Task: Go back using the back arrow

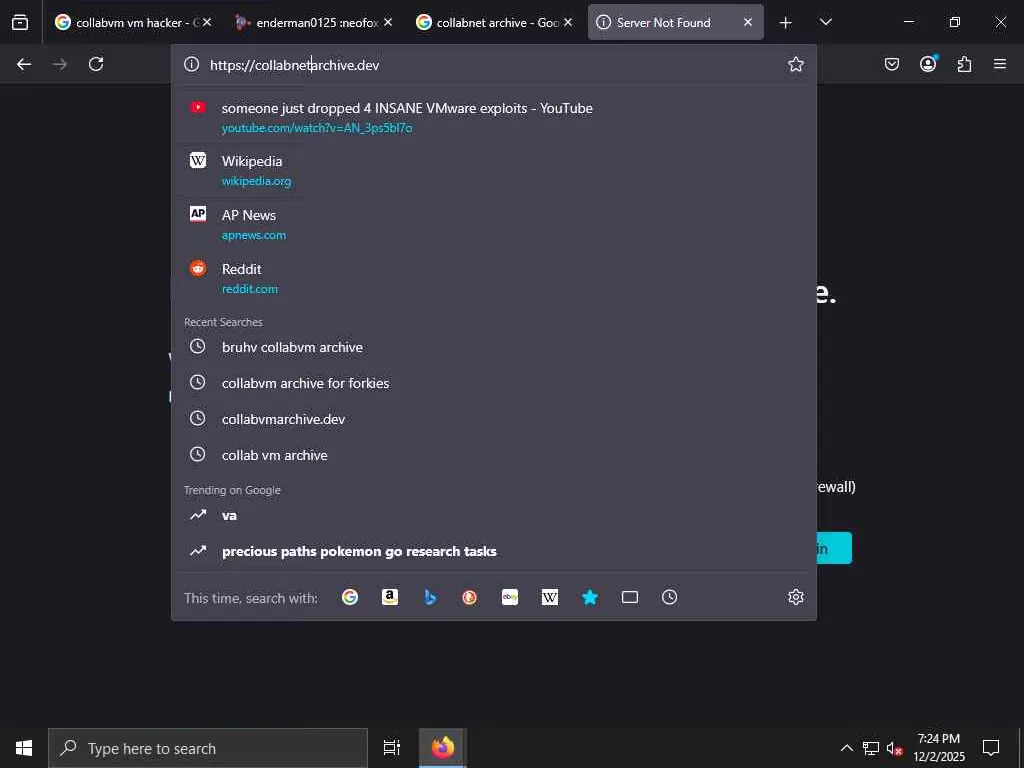Action: (24, 64)
